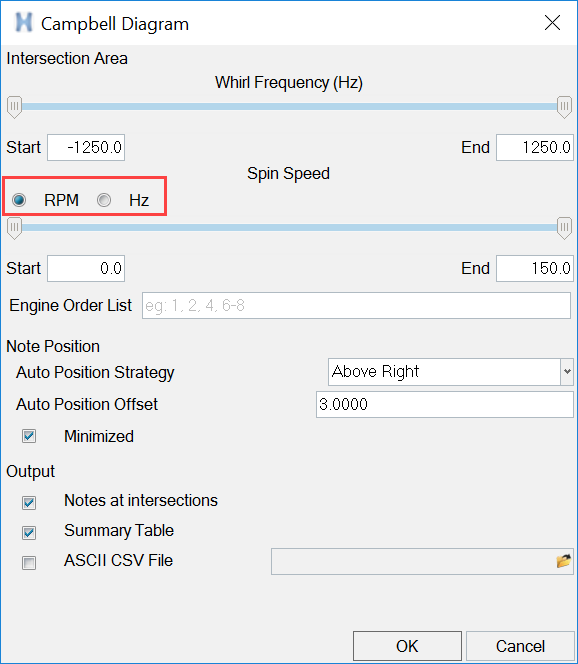Close the Campbell Diagram dialog
The image size is (578, 664).
pos(552,23)
